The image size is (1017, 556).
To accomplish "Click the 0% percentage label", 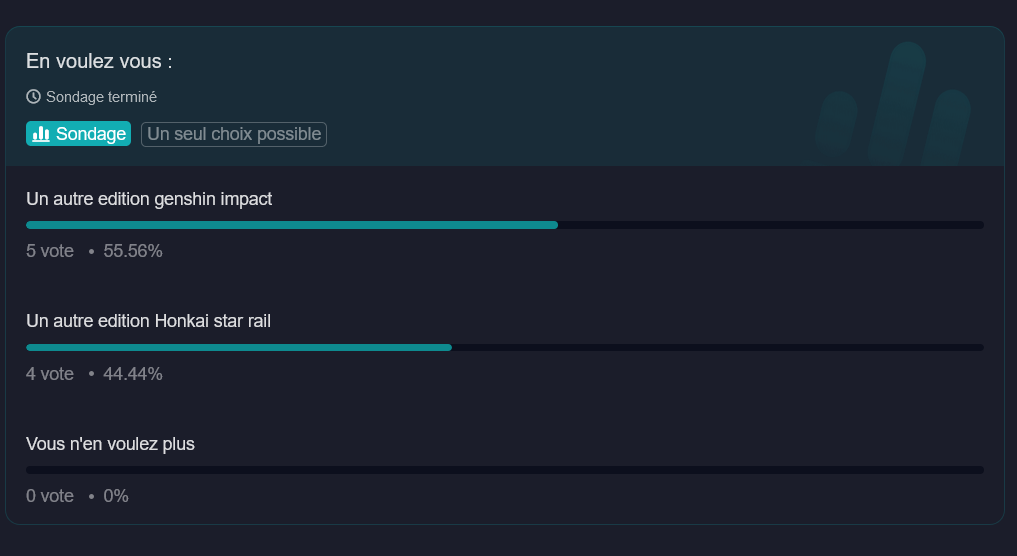I will pyautogui.click(x=116, y=496).
